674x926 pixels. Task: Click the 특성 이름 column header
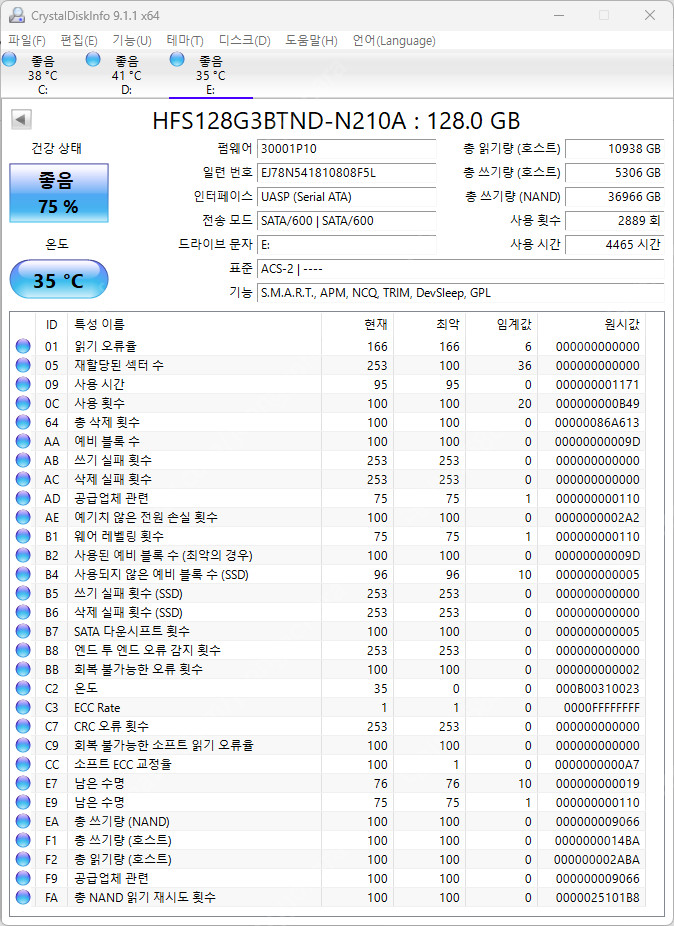coord(194,324)
